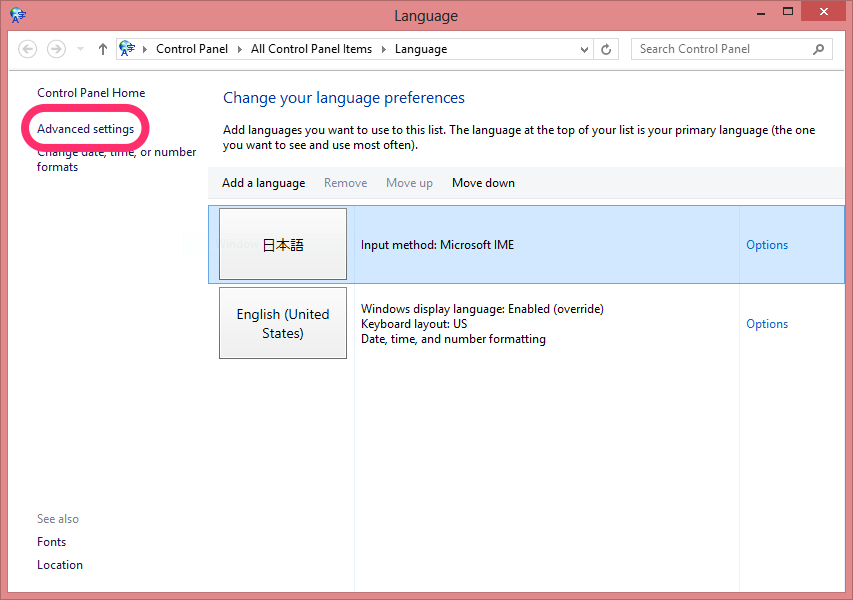Select All Control Panel Items breadcrumb
853x600 pixels.
pos(311,49)
